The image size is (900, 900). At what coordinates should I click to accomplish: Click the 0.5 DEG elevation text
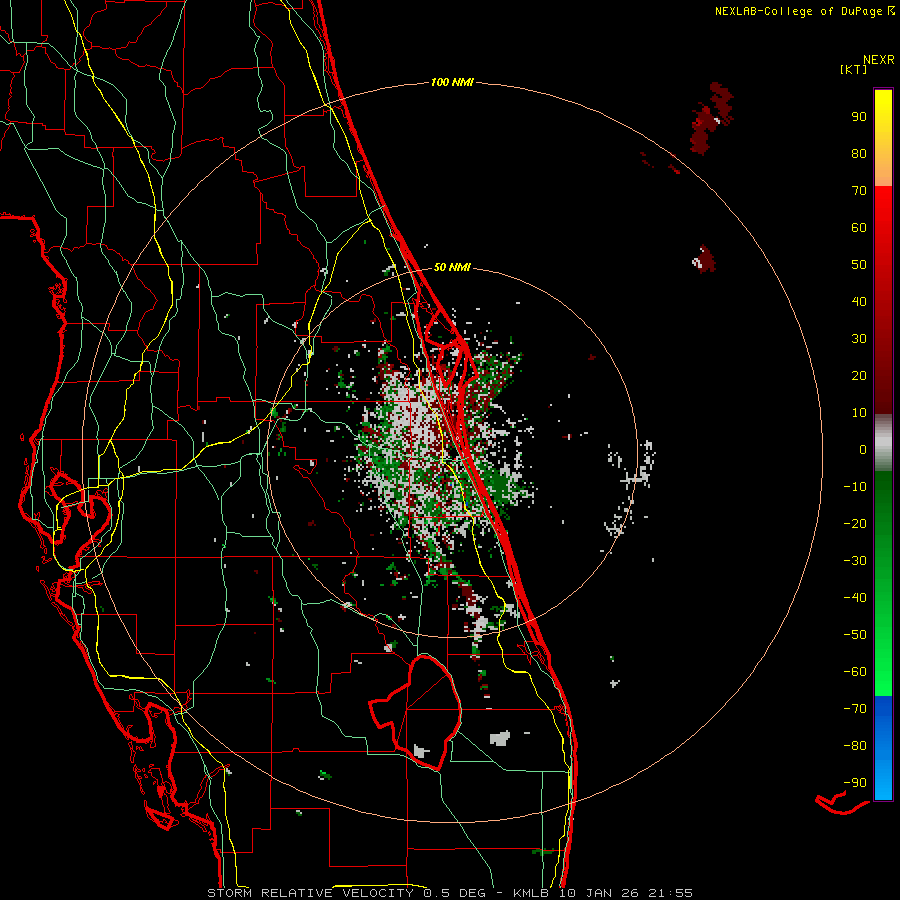[x=454, y=893]
